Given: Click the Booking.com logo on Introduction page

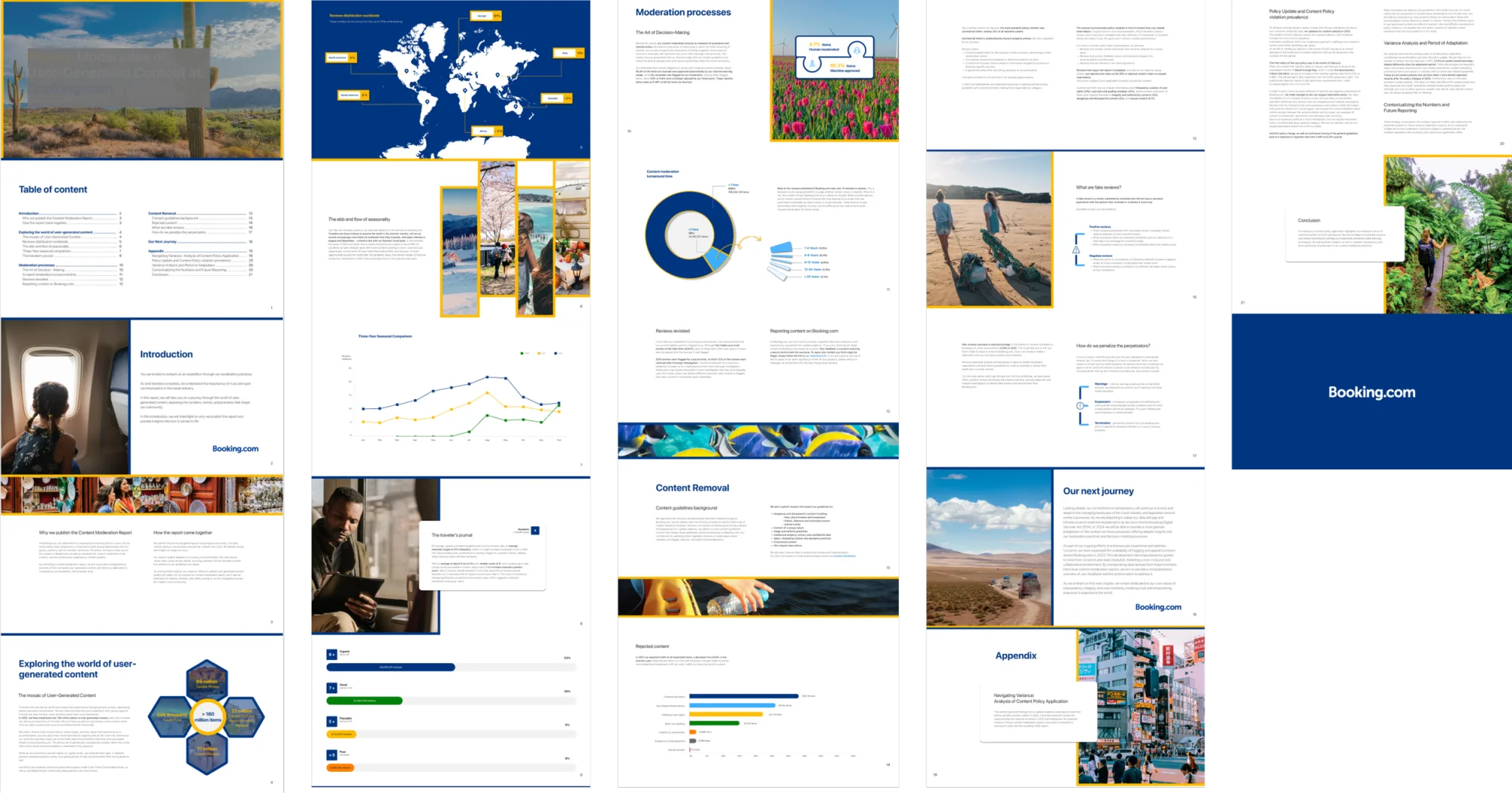Looking at the screenshot, I should click(235, 449).
